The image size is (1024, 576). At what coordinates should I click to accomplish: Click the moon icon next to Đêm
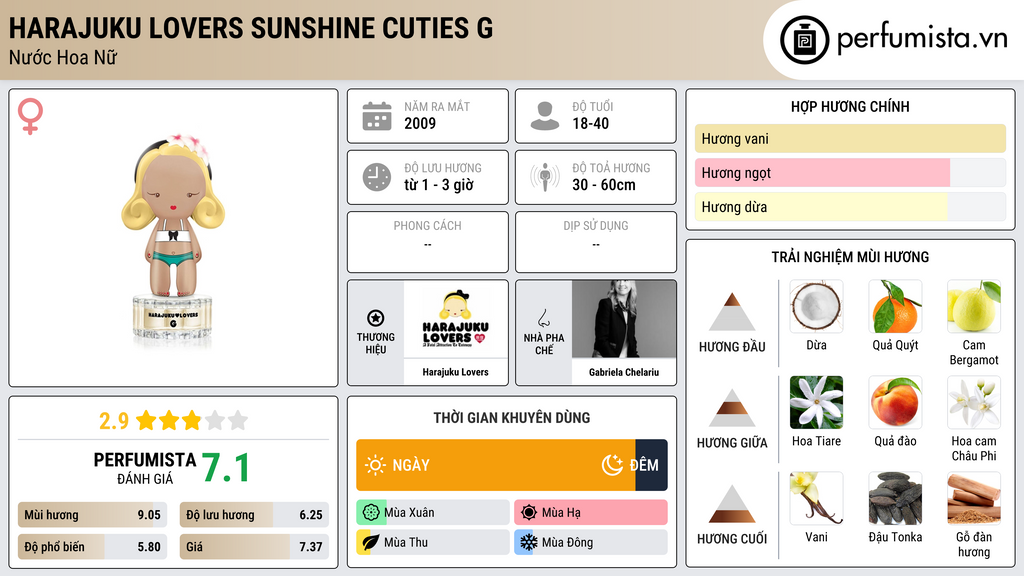[x=612, y=465]
